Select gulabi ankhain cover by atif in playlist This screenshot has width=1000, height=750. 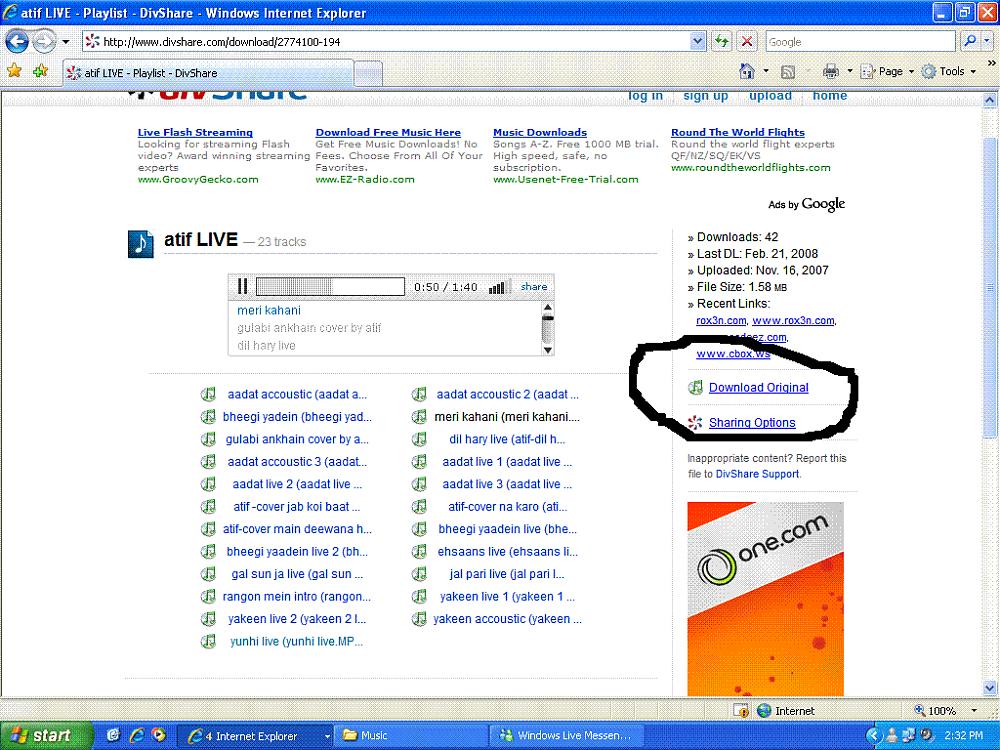(309, 328)
